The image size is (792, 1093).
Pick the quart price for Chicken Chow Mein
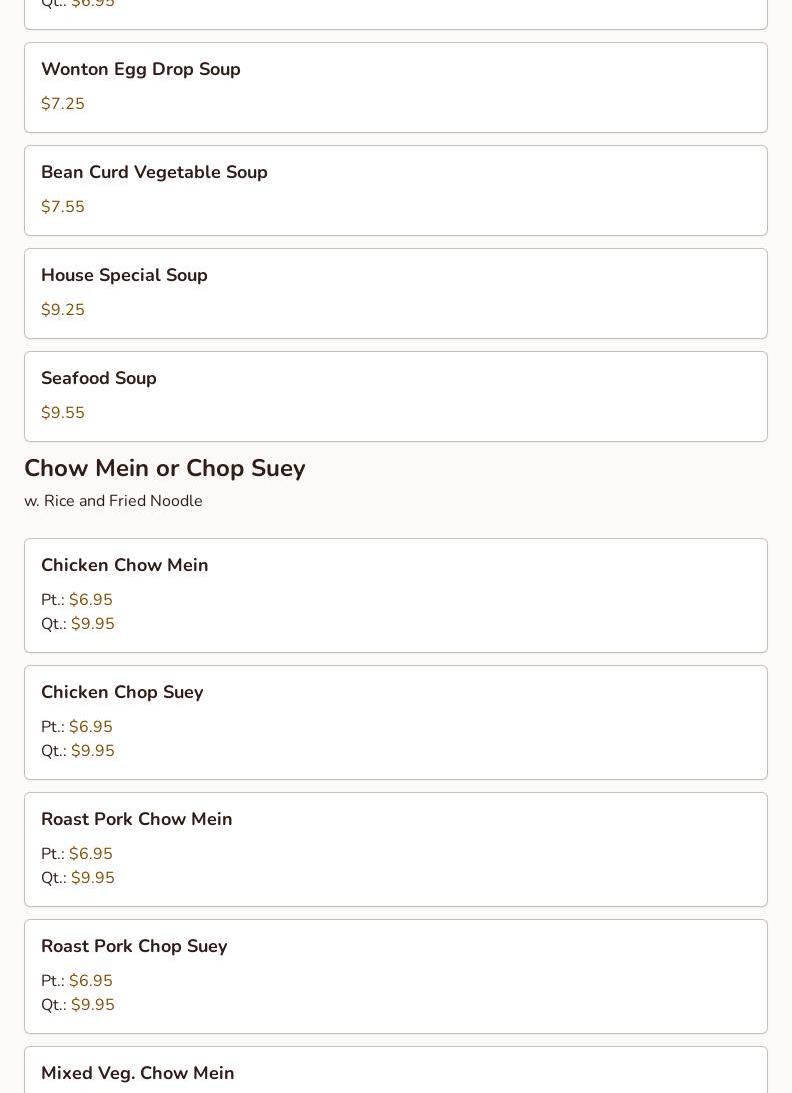click(93, 624)
